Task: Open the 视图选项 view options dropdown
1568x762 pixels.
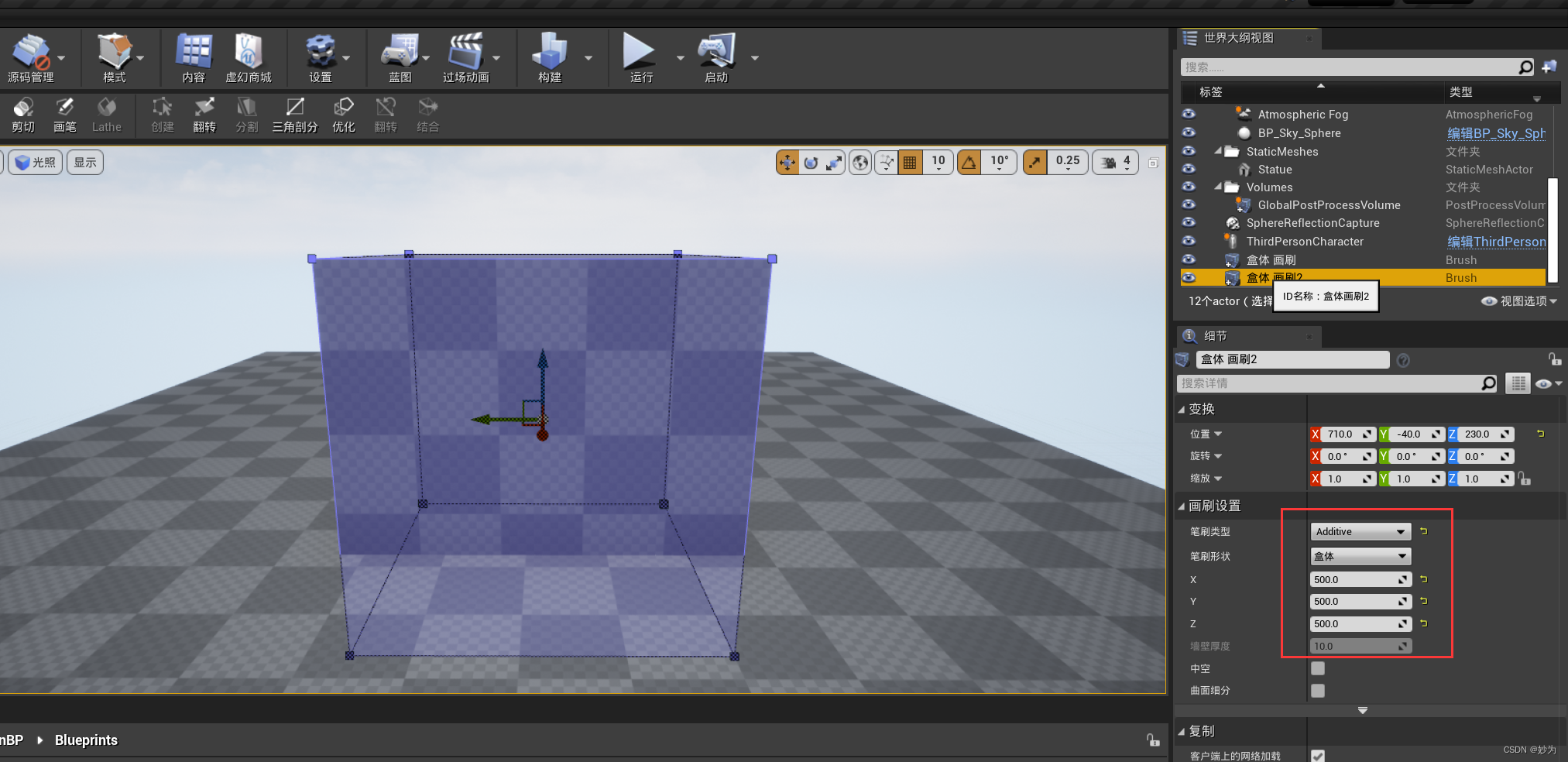Action: click(x=1519, y=300)
